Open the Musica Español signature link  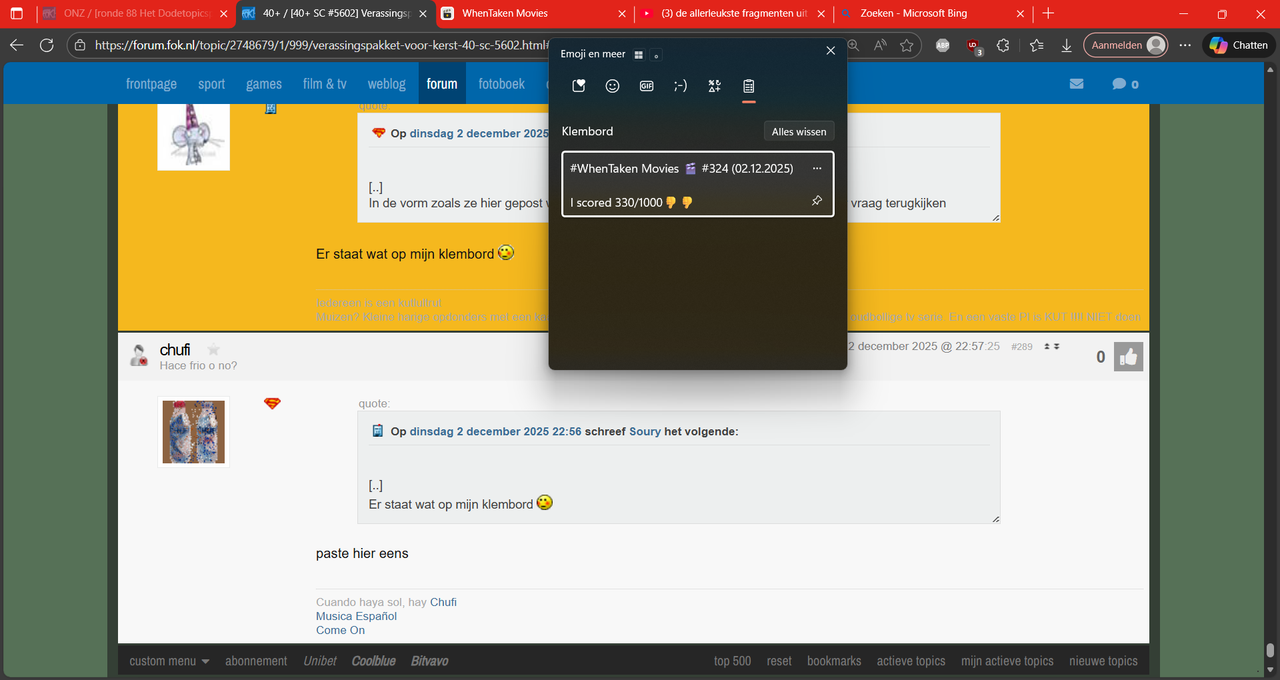click(356, 616)
